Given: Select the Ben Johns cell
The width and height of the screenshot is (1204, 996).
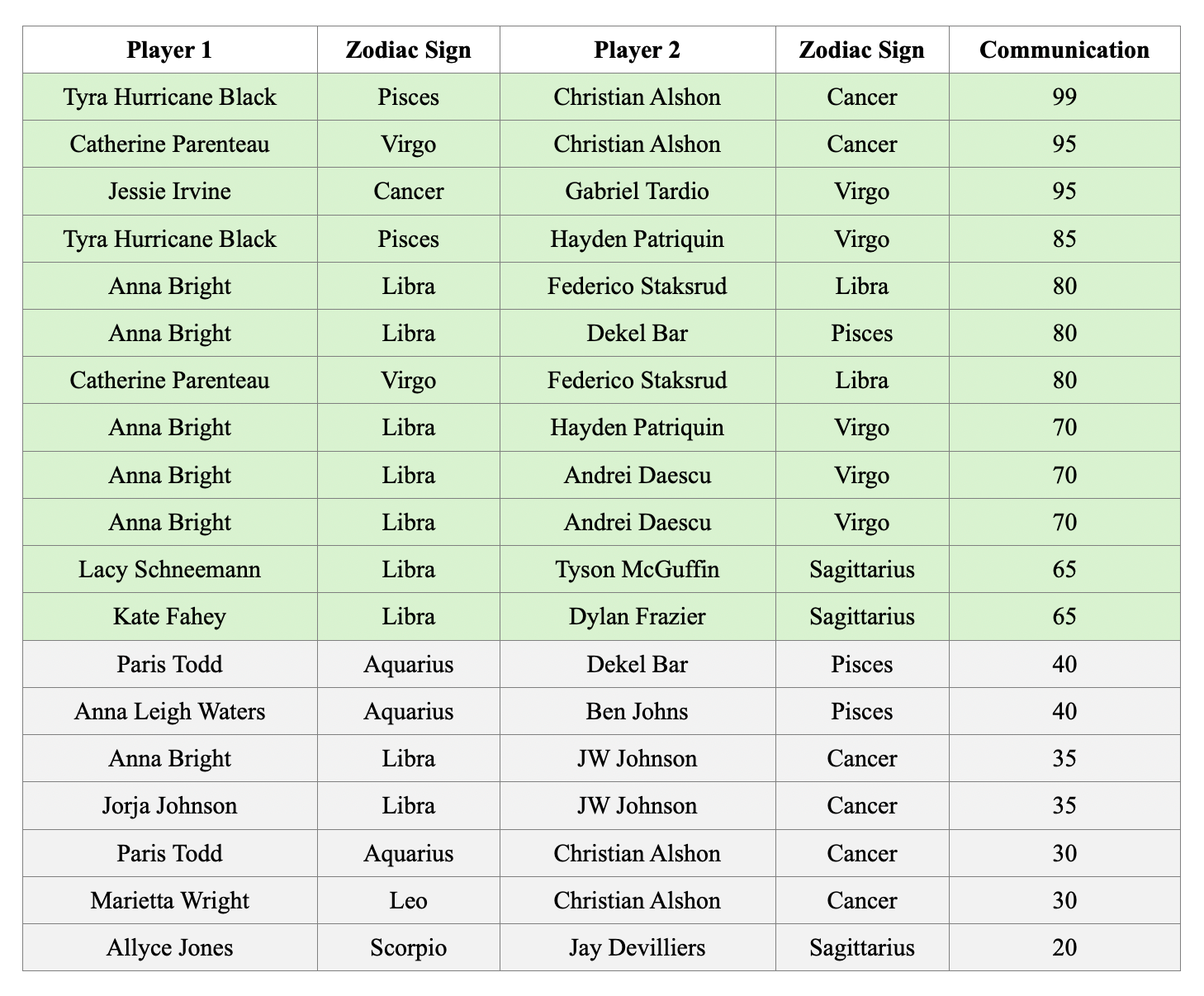Looking at the screenshot, I should [637, 712].
